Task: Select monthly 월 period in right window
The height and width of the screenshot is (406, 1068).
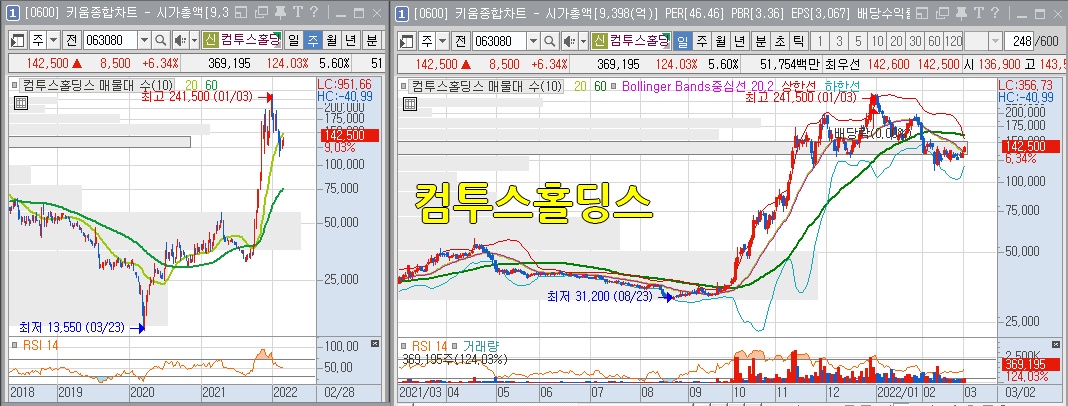Action: (x=720, y=41)
